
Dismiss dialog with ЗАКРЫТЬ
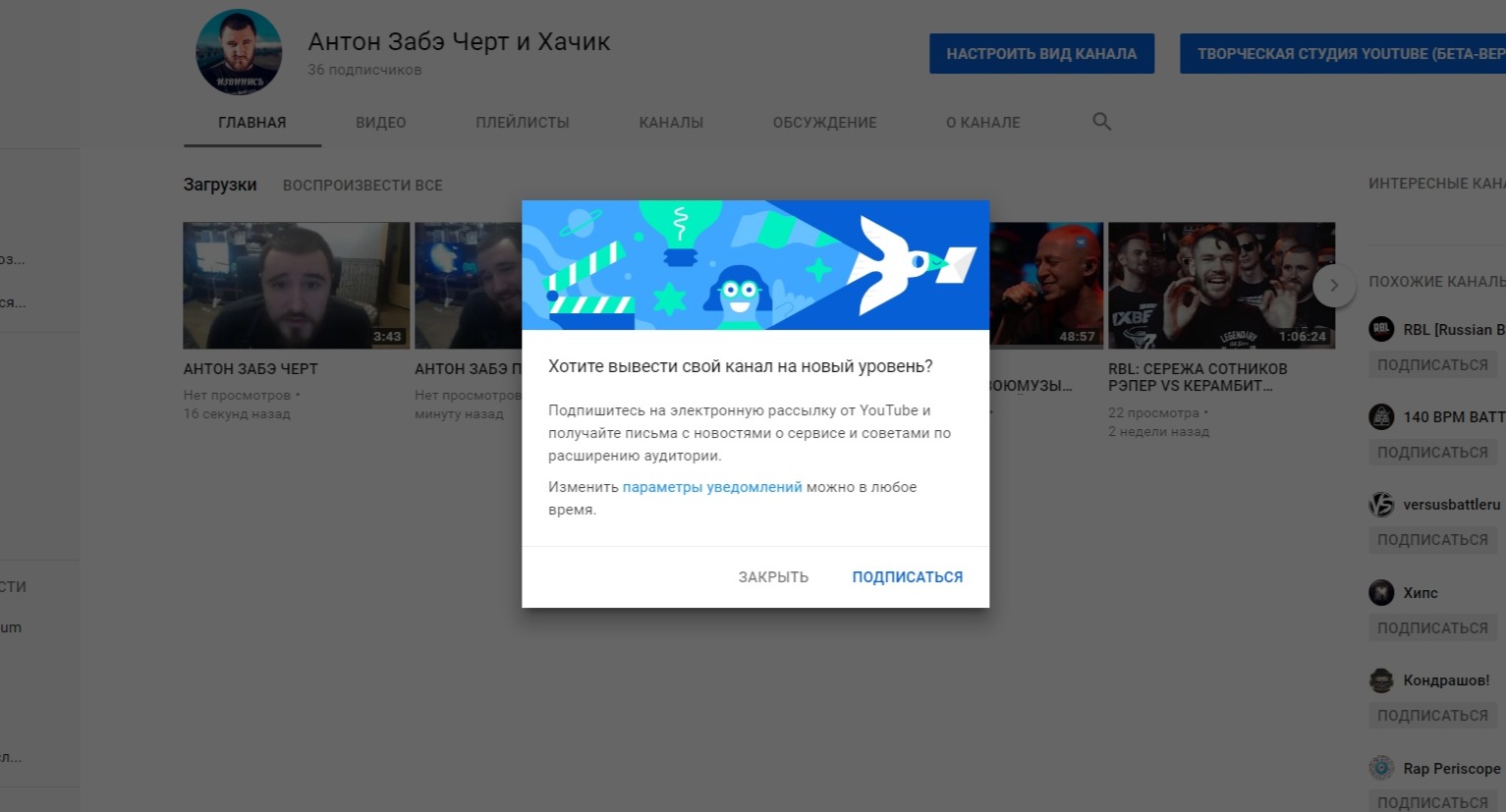coord(773,577)
